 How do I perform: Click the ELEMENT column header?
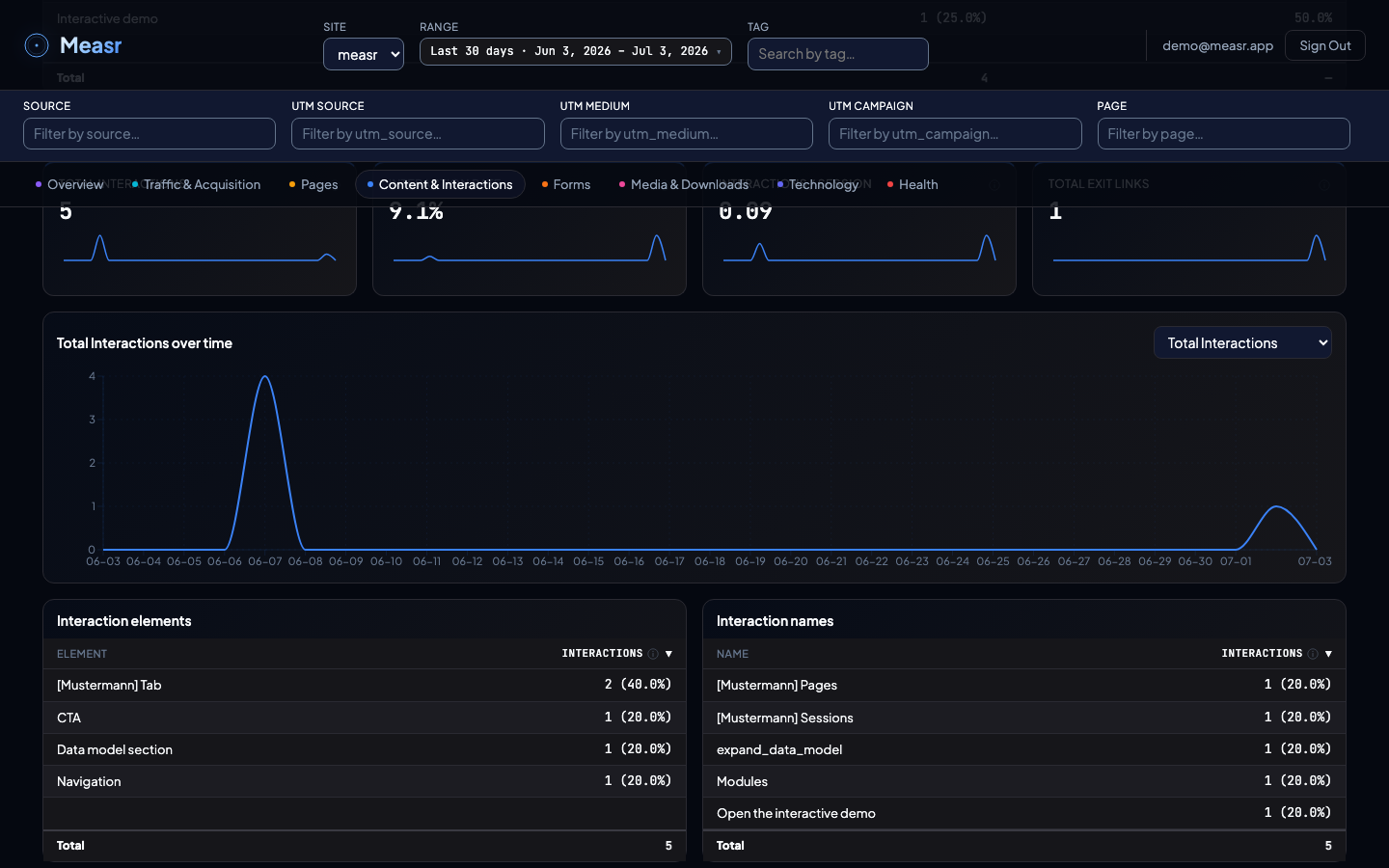82,654
